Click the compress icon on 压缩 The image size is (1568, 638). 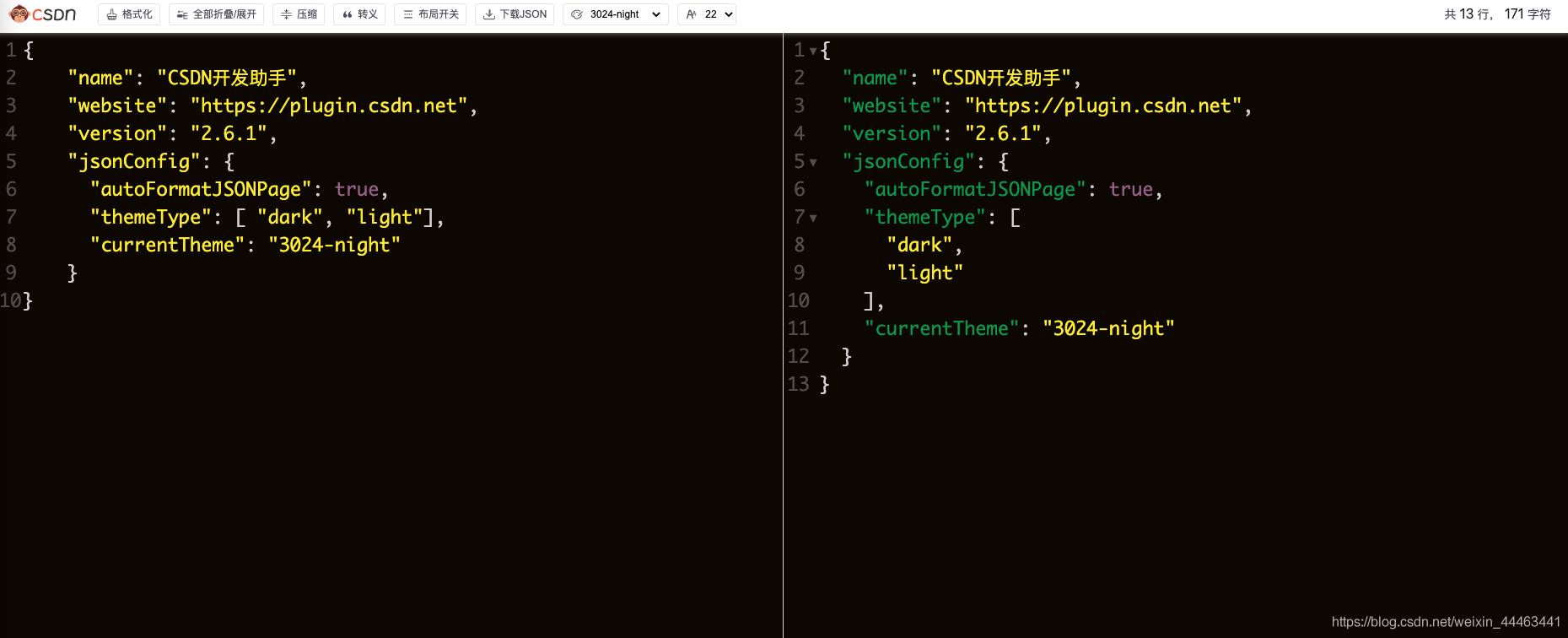(x=286, y=14)
